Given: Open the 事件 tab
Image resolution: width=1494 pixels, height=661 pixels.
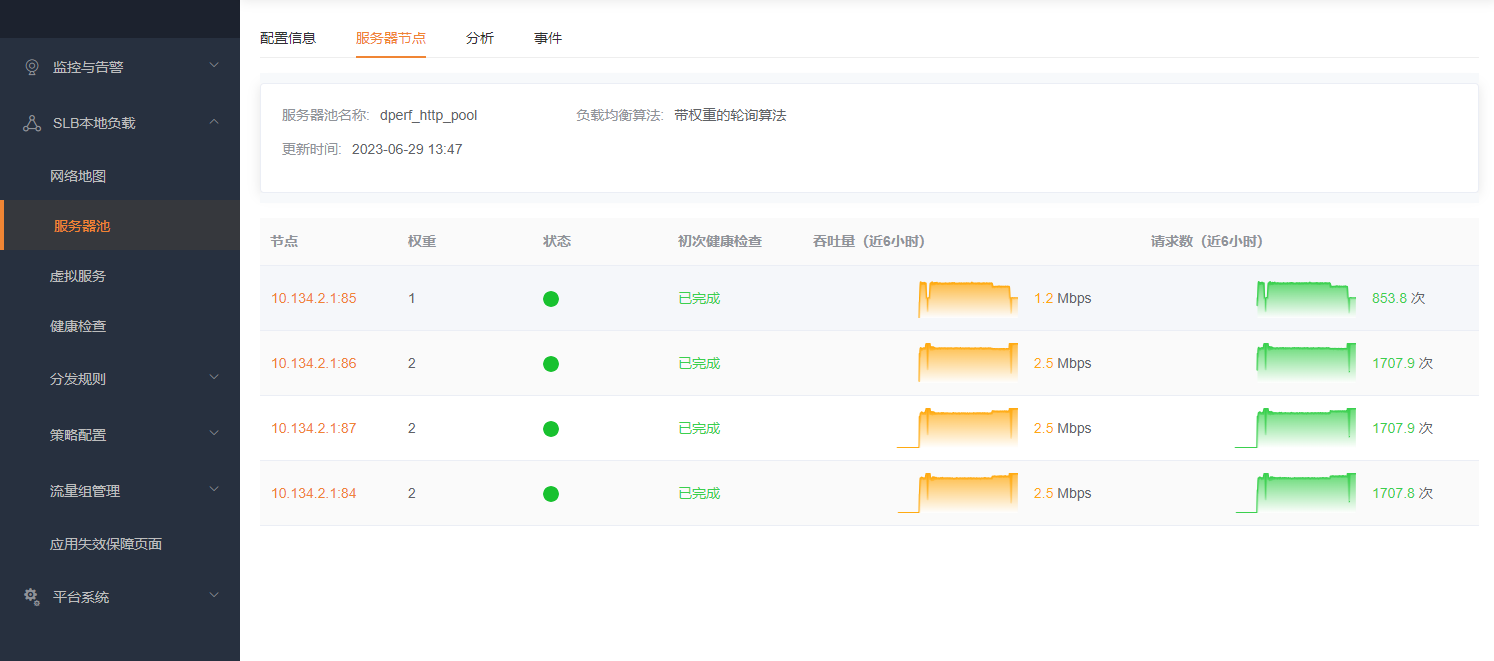Looking at the screenshot, I should (548, 38).
